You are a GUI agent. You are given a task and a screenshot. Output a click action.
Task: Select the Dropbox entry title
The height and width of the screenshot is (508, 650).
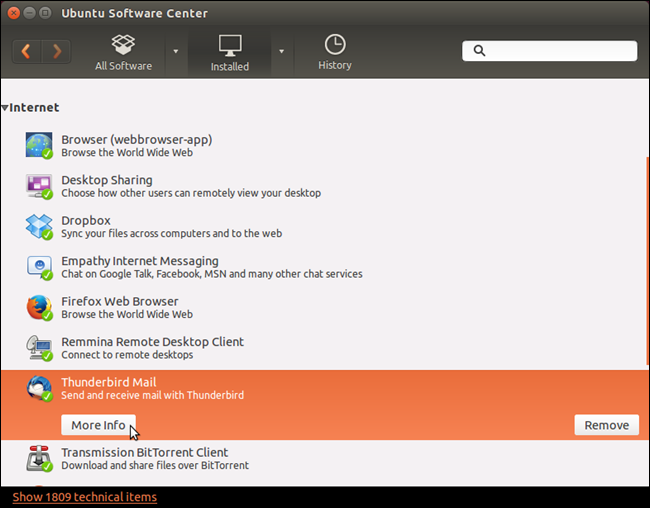(x=86, y=220)
